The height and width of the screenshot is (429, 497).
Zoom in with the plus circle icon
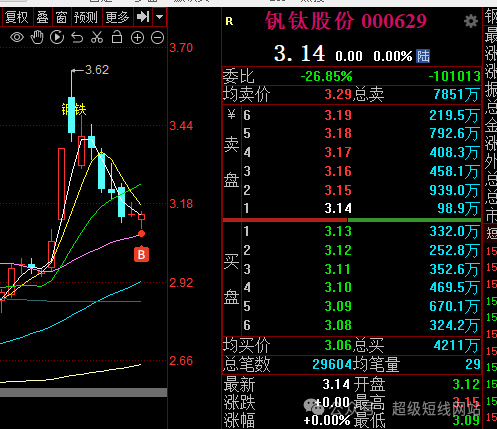(137, 38)
